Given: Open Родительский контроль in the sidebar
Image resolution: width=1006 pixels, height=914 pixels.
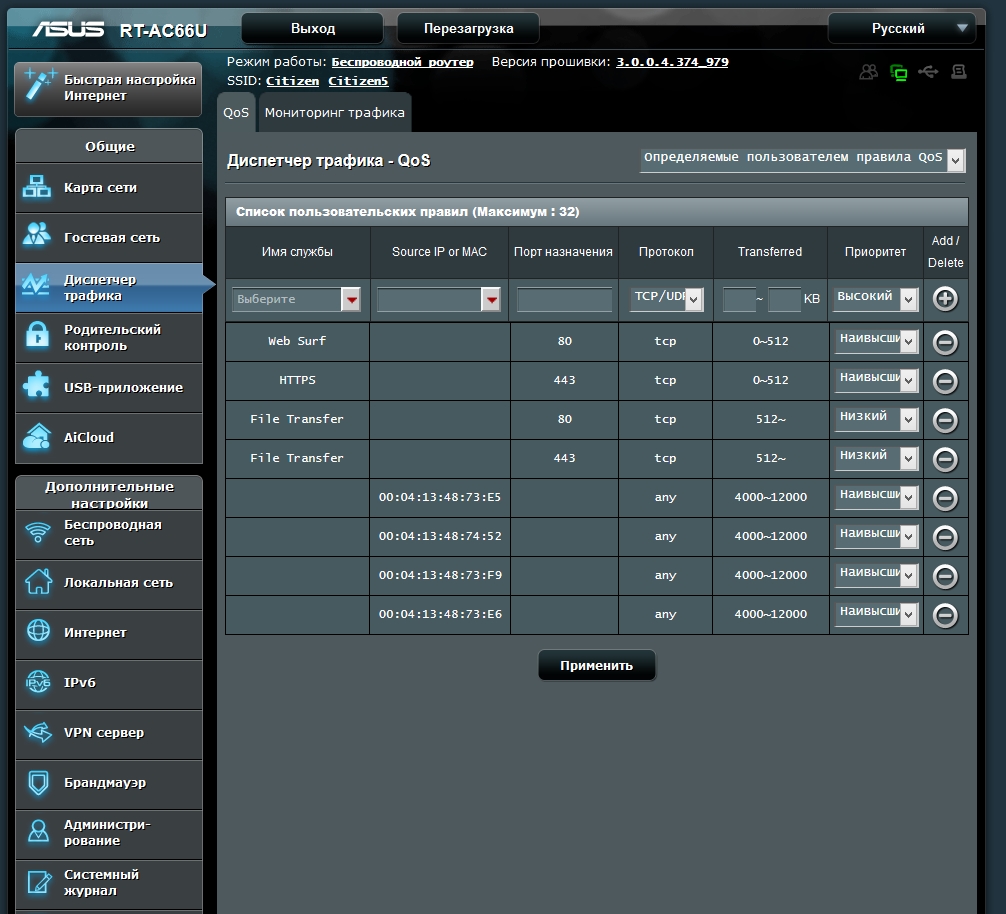Looking at the screenshot, I should (x=110, y=338).
